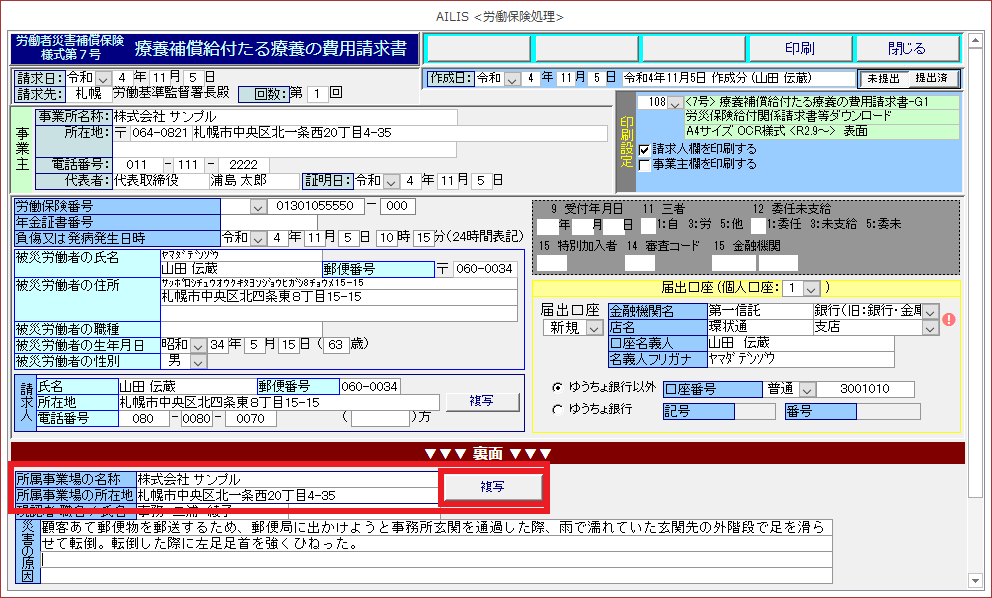
Task: Select the ゆうちょ銀行以外 radio button
Action: pyautogui.click(x=557, y=389)
